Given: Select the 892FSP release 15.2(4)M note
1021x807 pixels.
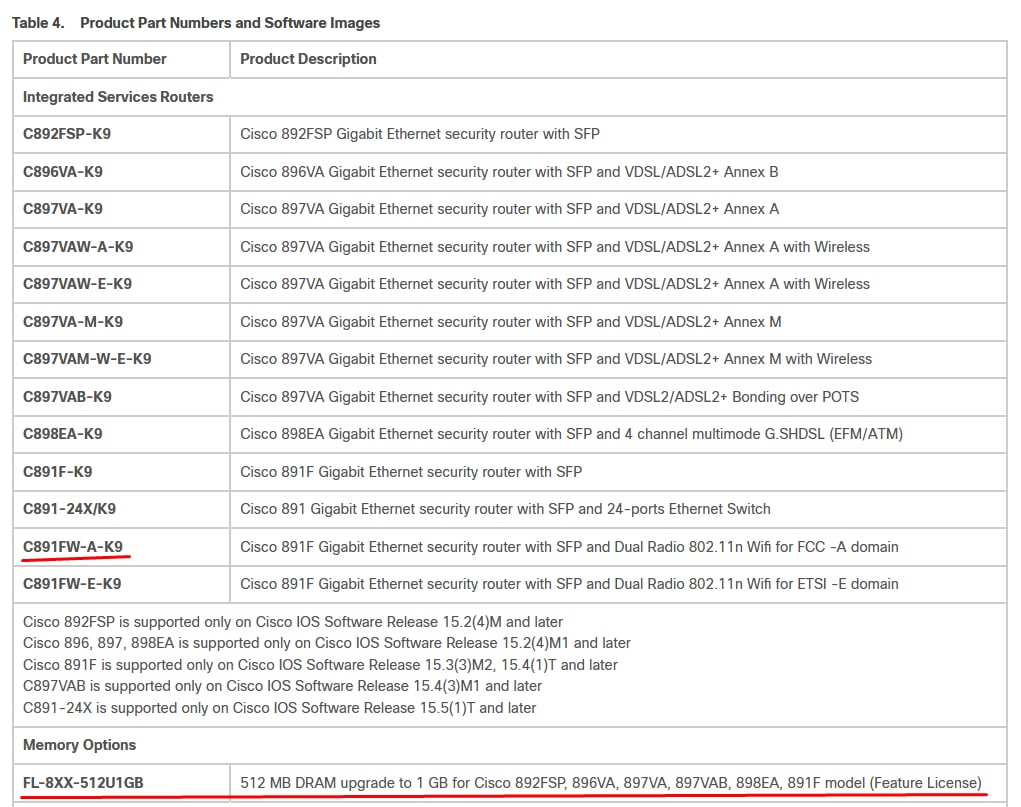Looking at the screenshot, I should tap(293, 622).
